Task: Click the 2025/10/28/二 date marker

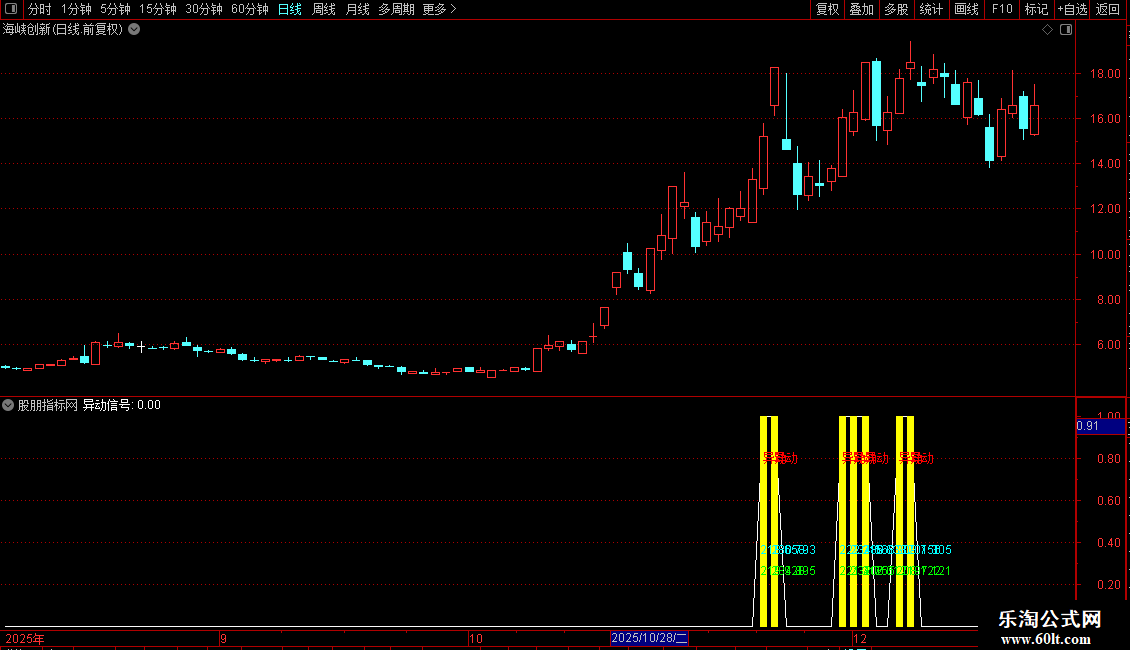Action: (649, 638)
